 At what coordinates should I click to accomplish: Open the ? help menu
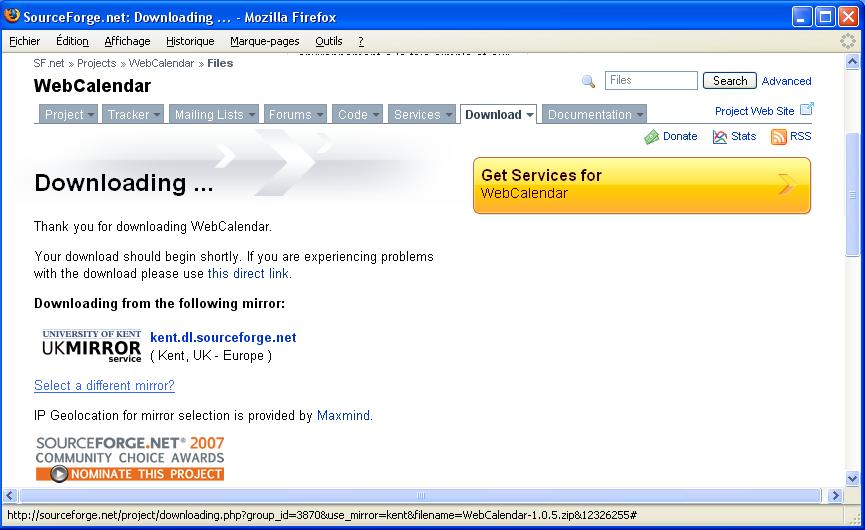coord(361,41)
